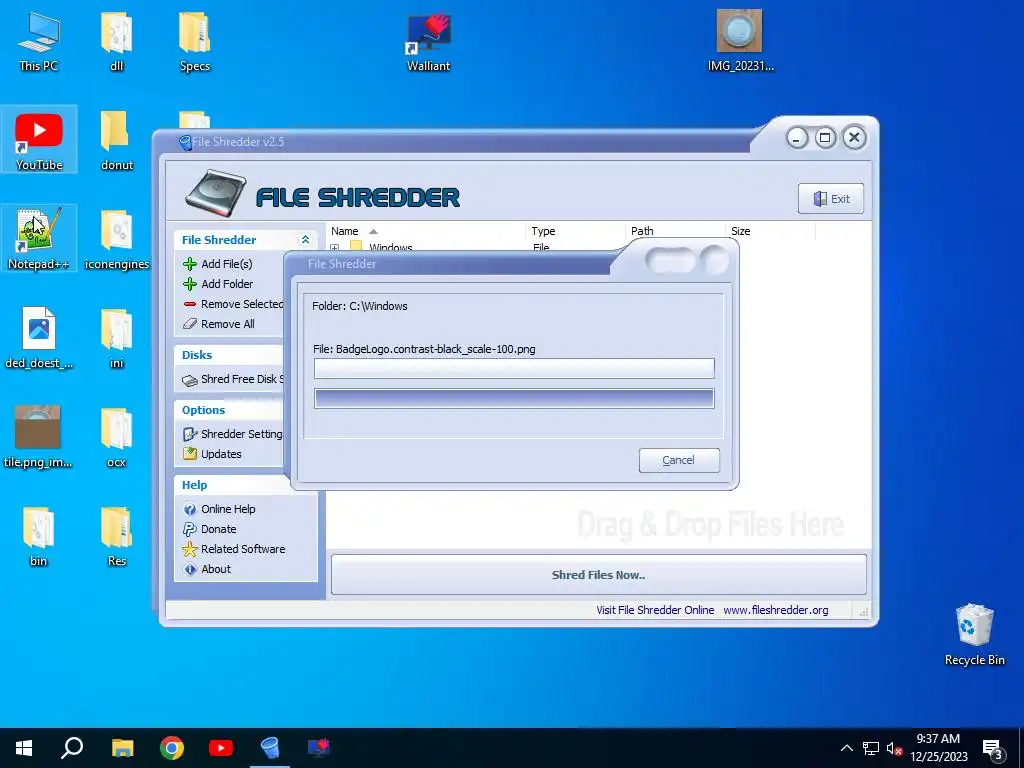Viewport: 1024px width, 768px height.
Task: Select the ded_doest image file on desktop
Action: [39, 338]
